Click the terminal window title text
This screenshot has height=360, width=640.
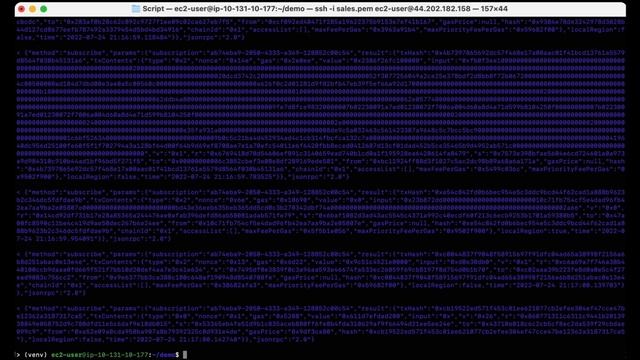pyautogui.click(x=325, y=9)
